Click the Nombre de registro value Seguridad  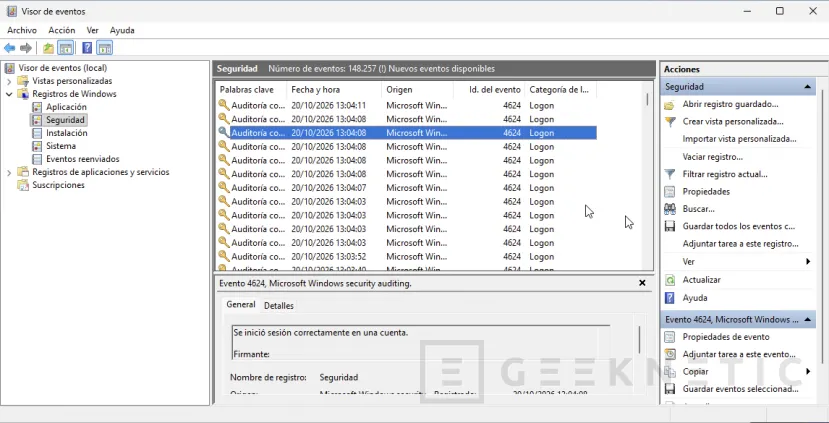pyautogui.click(x=339, y=378)
